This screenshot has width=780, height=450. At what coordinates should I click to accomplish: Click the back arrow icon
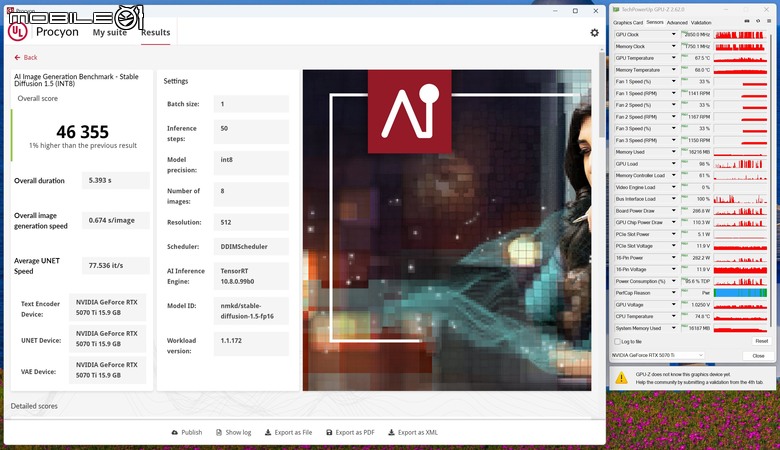(16, 57)
